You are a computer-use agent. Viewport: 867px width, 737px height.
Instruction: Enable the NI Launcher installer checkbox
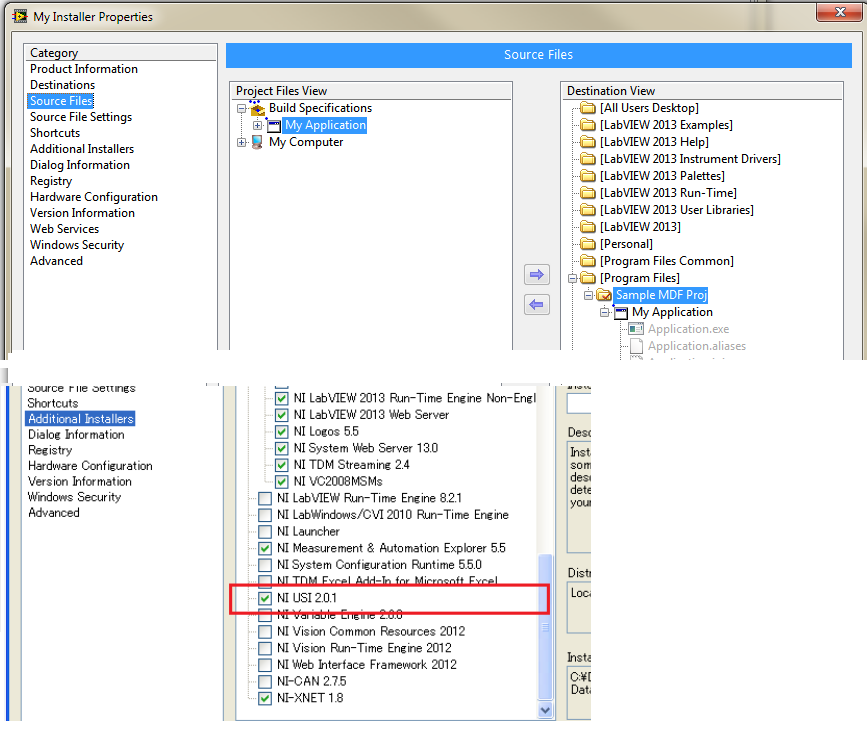265,531
